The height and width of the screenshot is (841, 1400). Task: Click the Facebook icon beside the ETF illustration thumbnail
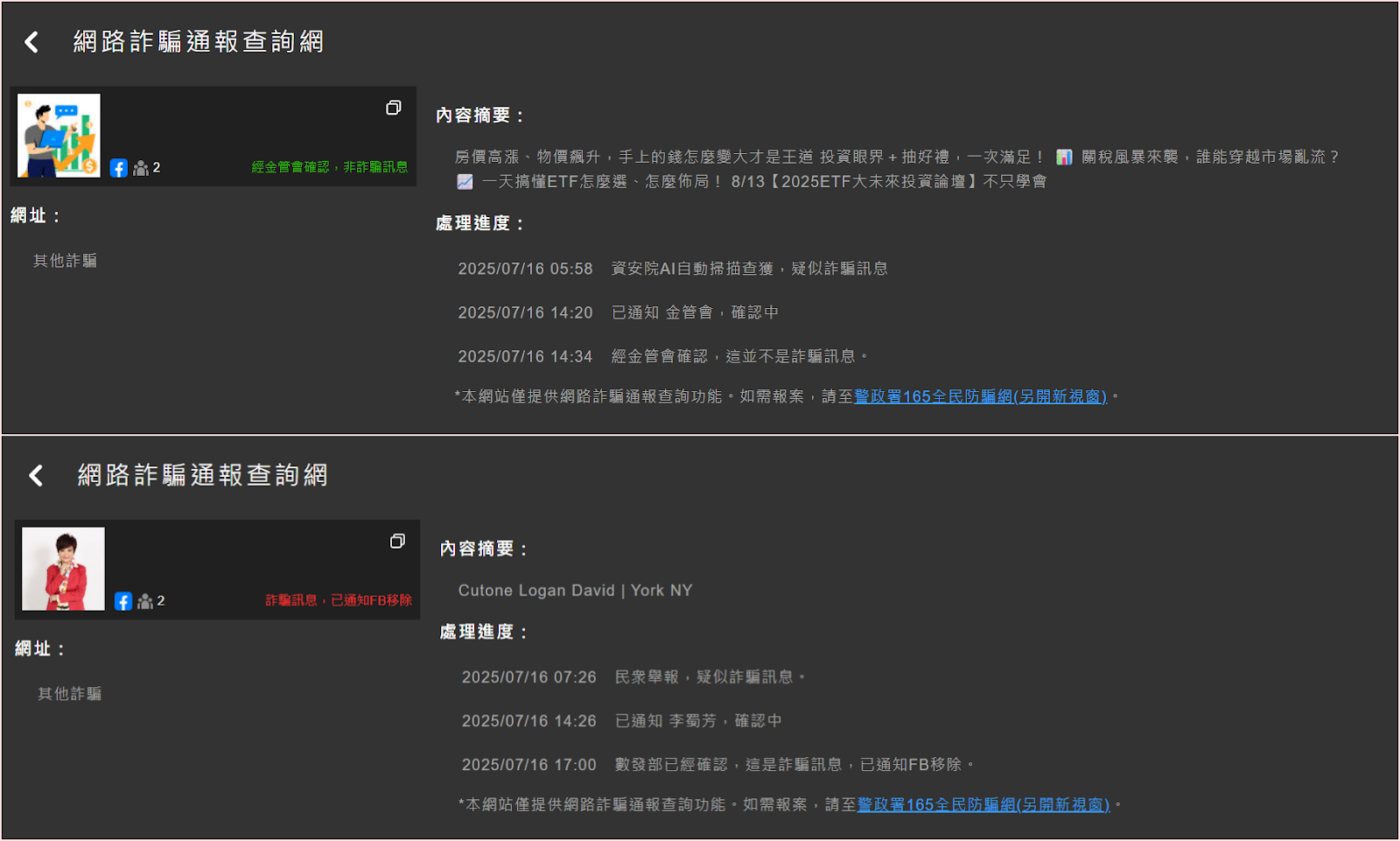click(119, 168)
